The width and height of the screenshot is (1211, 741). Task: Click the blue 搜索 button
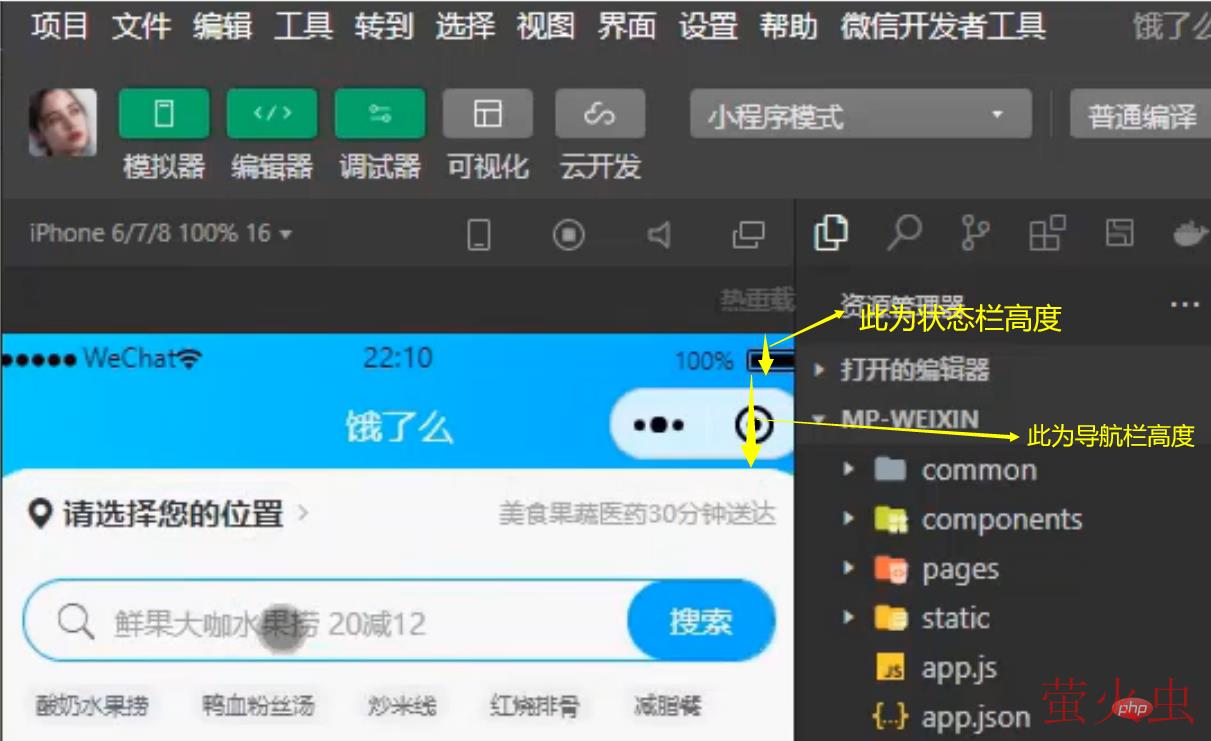(x=701, y=622)
